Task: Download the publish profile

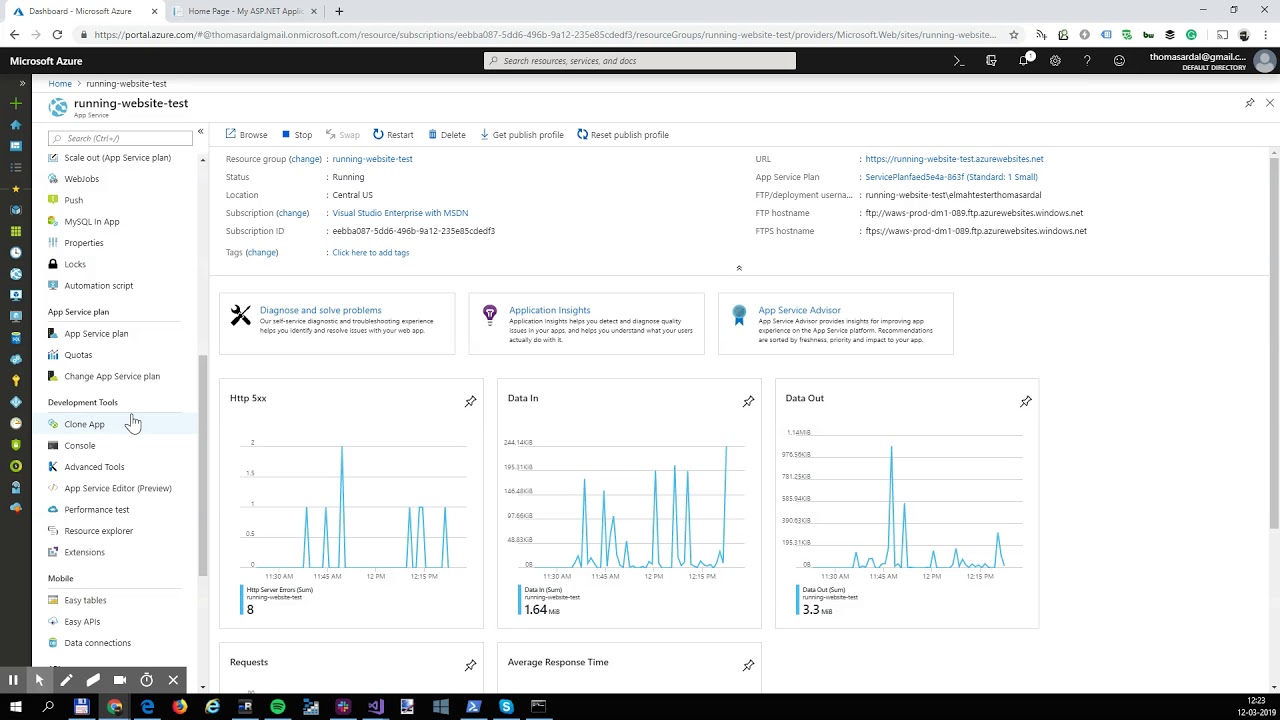Action: click(x=522, y=135)
